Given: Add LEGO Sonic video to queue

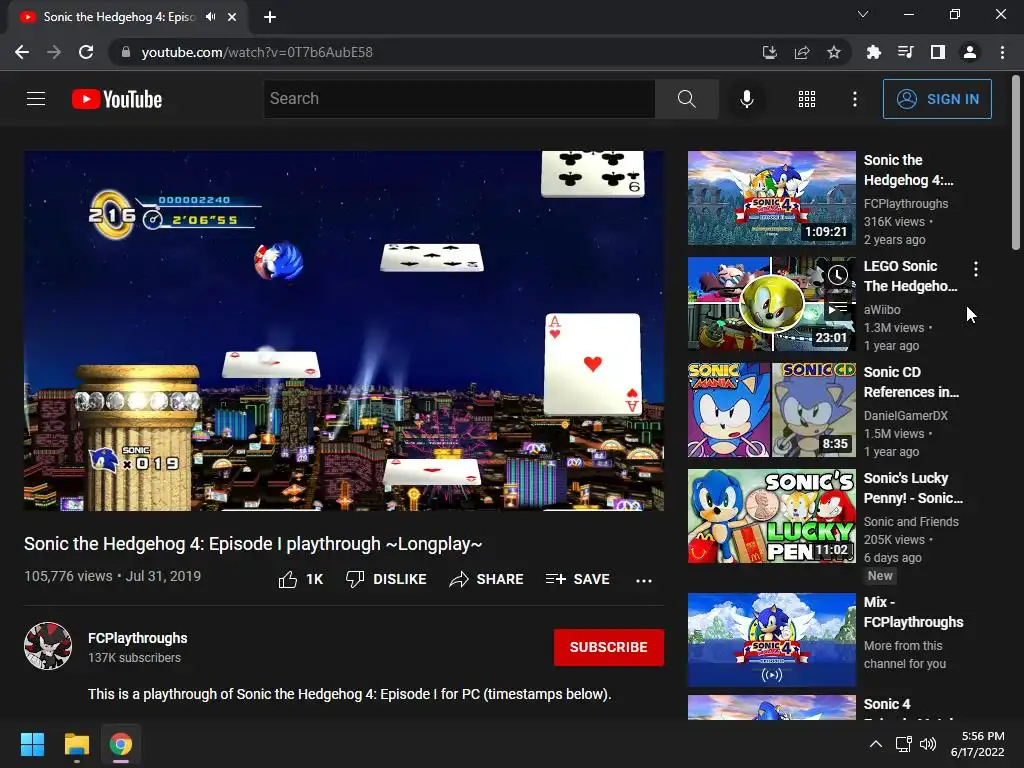Looking at the screenshot, I should (x=838, y=307).
